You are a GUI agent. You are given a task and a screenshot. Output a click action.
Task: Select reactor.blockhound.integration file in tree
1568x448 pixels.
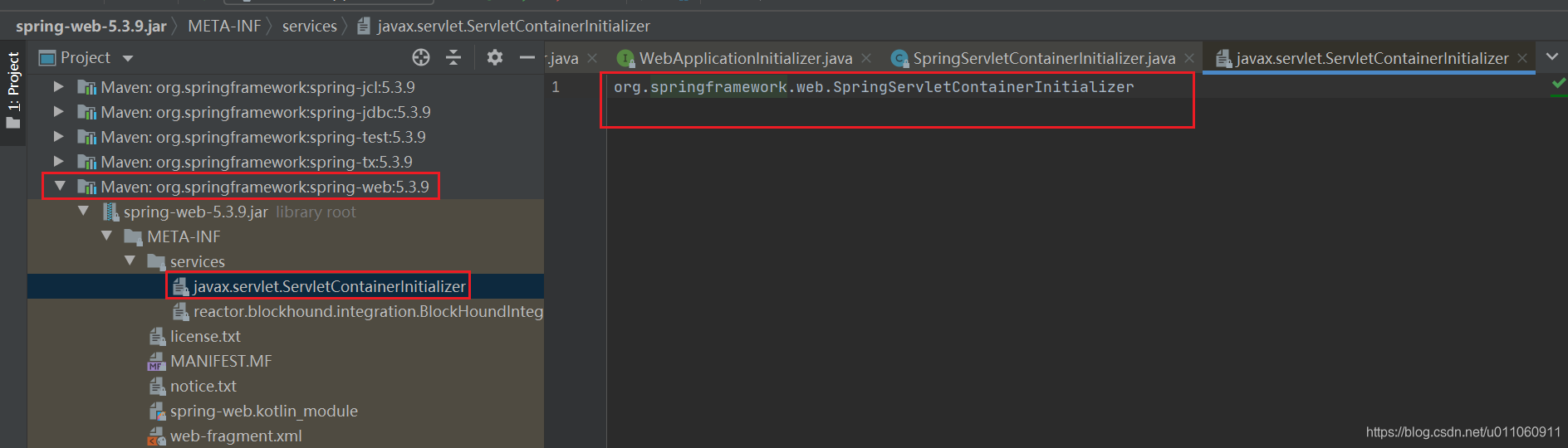286,311
